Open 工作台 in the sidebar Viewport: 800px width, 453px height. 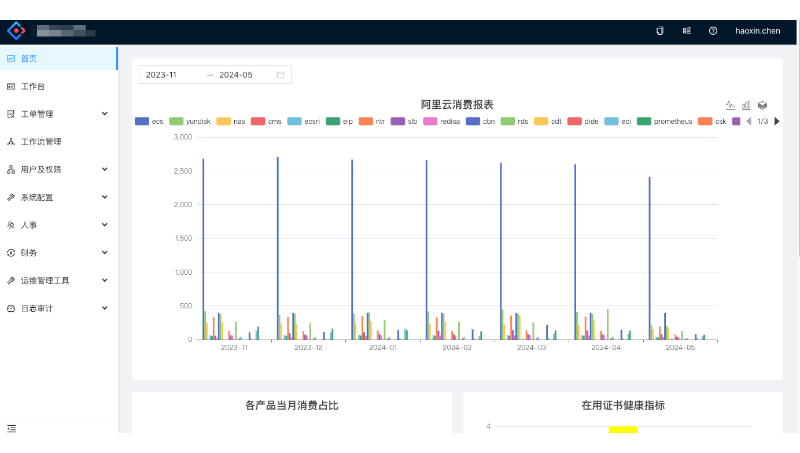tap(59, 86)
